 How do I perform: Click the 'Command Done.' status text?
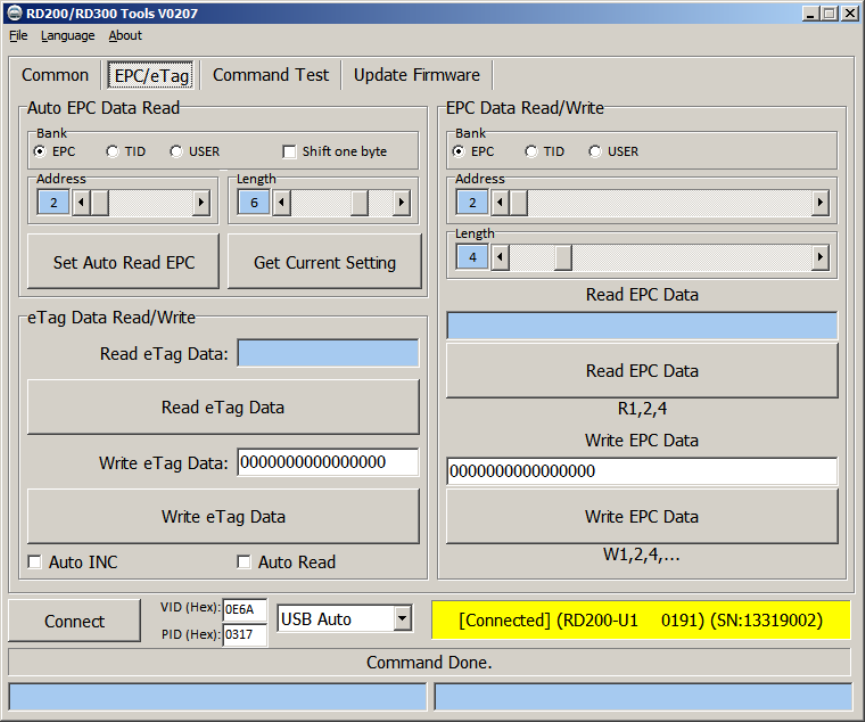click(429, 662)
